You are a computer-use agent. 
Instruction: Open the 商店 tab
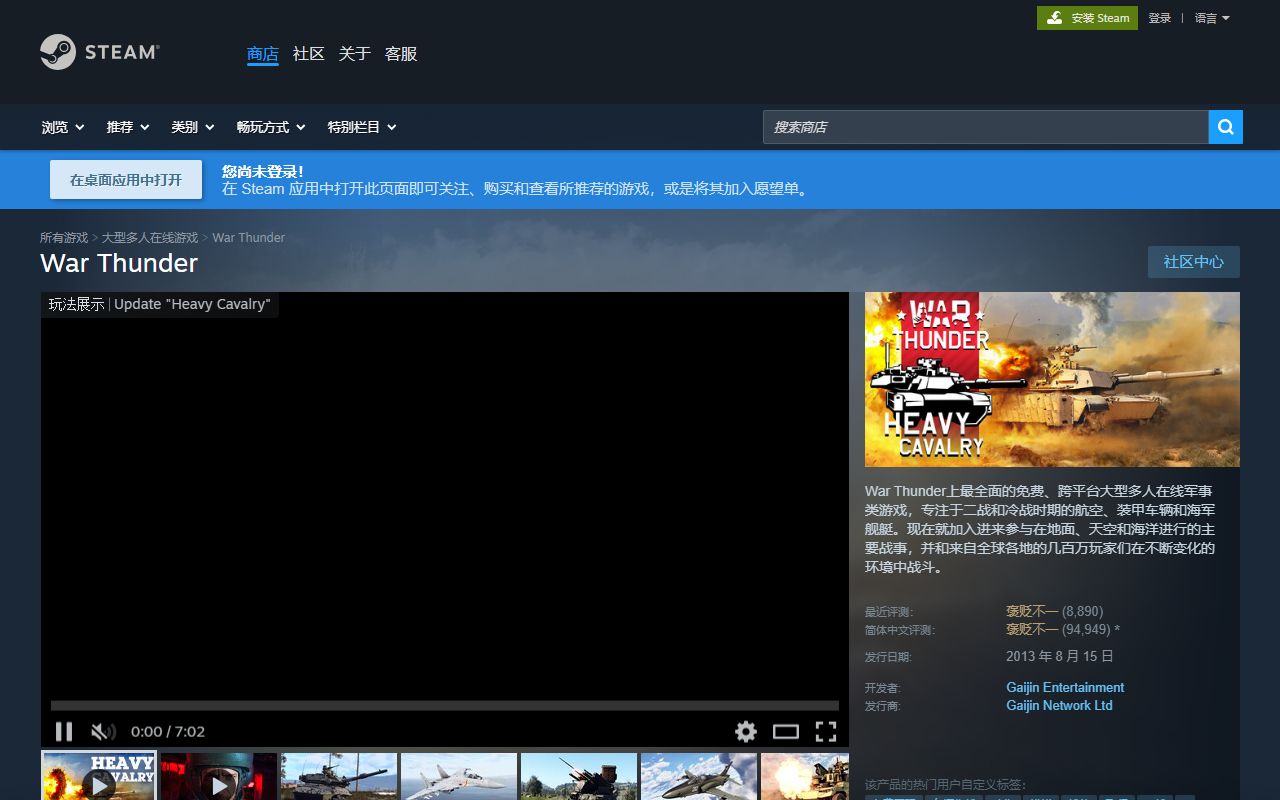click(x=263, y=54)
